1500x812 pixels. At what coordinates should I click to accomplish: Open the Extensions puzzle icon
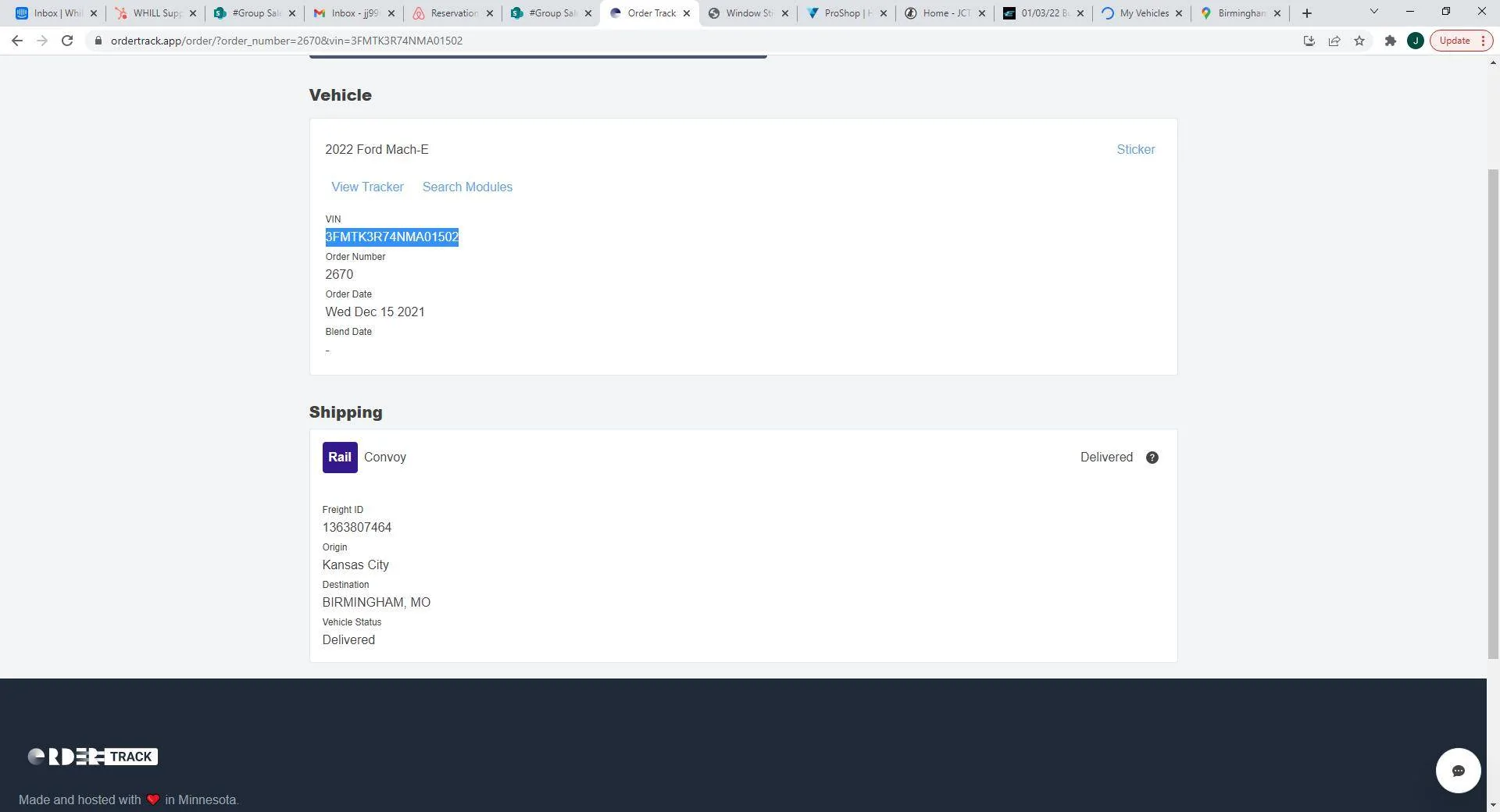pyautogui.click(x=1391, y=41)
